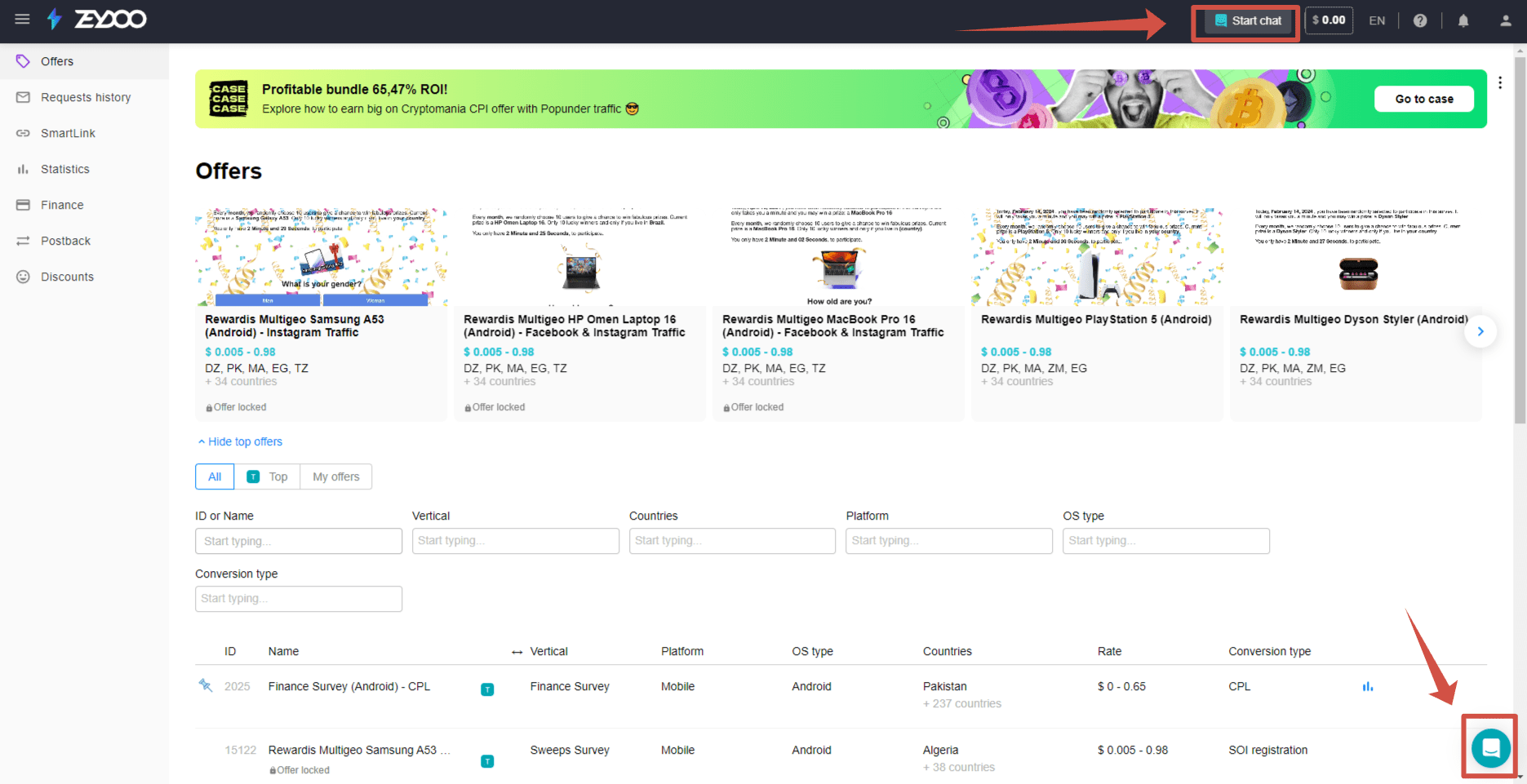Switch to Top offers tab

tap(267, 476)
